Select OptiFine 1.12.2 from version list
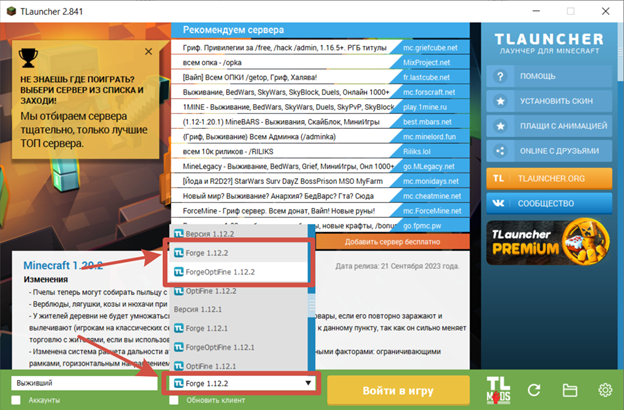The height and width of the screenshot is (410, 624). pos(238,291)
